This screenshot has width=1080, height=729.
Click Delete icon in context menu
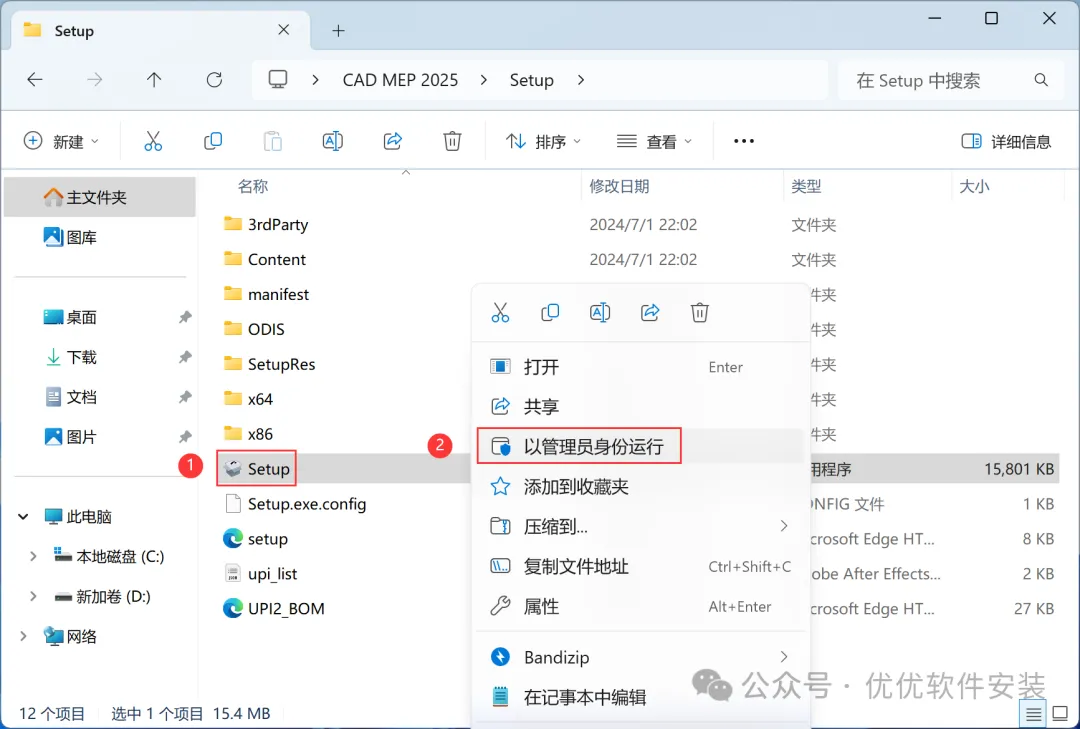click(x=700, y=312)
